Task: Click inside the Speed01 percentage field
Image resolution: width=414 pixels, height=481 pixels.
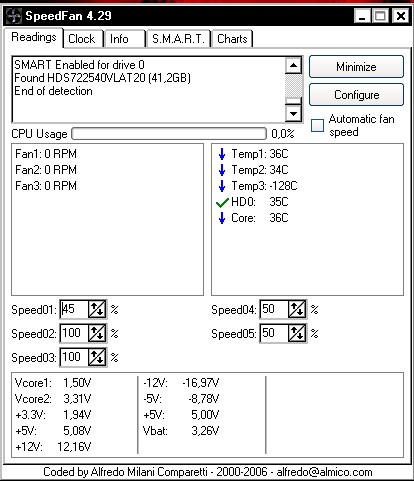Action: coord(75,309)
